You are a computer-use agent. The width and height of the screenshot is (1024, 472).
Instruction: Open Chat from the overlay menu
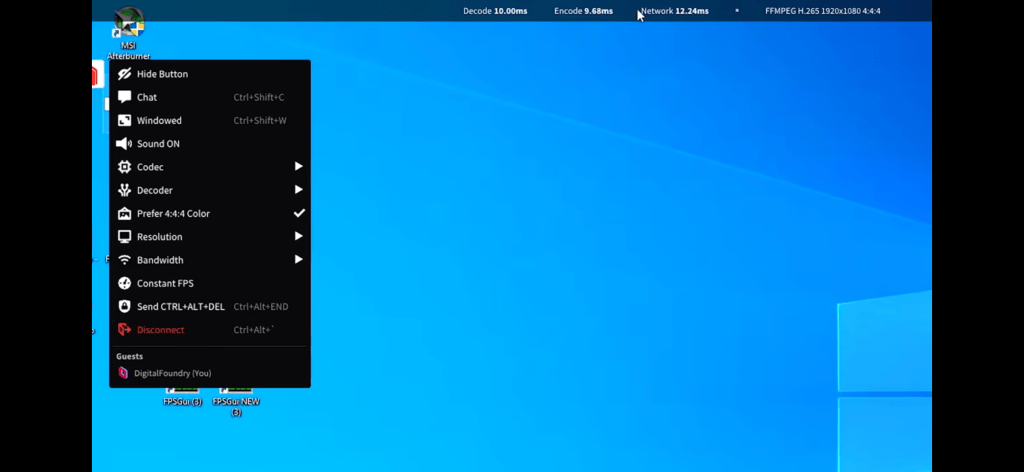pyautogui.click(x=210, y=97)
